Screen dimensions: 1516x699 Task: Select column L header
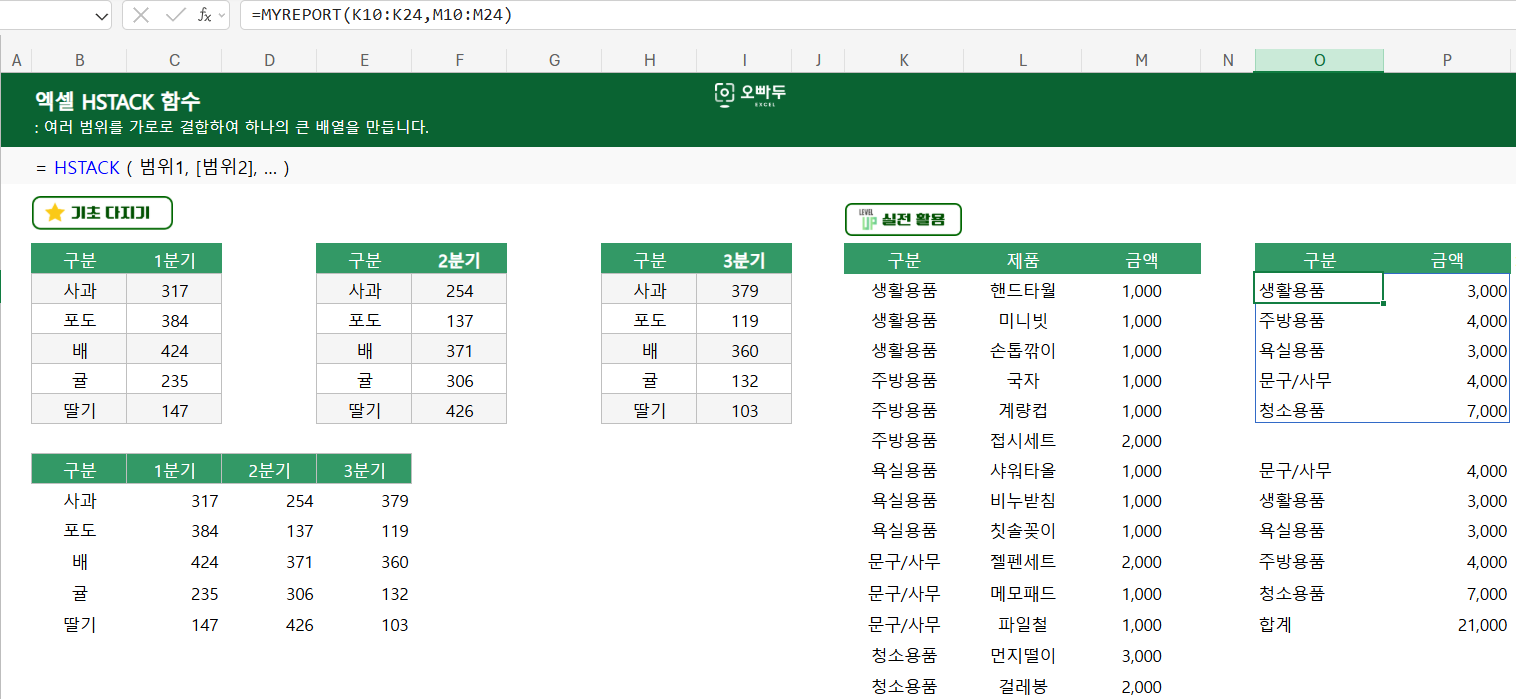[1023, 61]
